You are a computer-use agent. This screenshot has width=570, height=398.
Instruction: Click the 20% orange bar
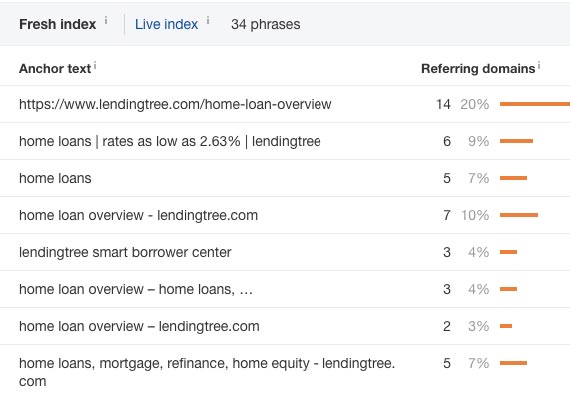point(535,104)
